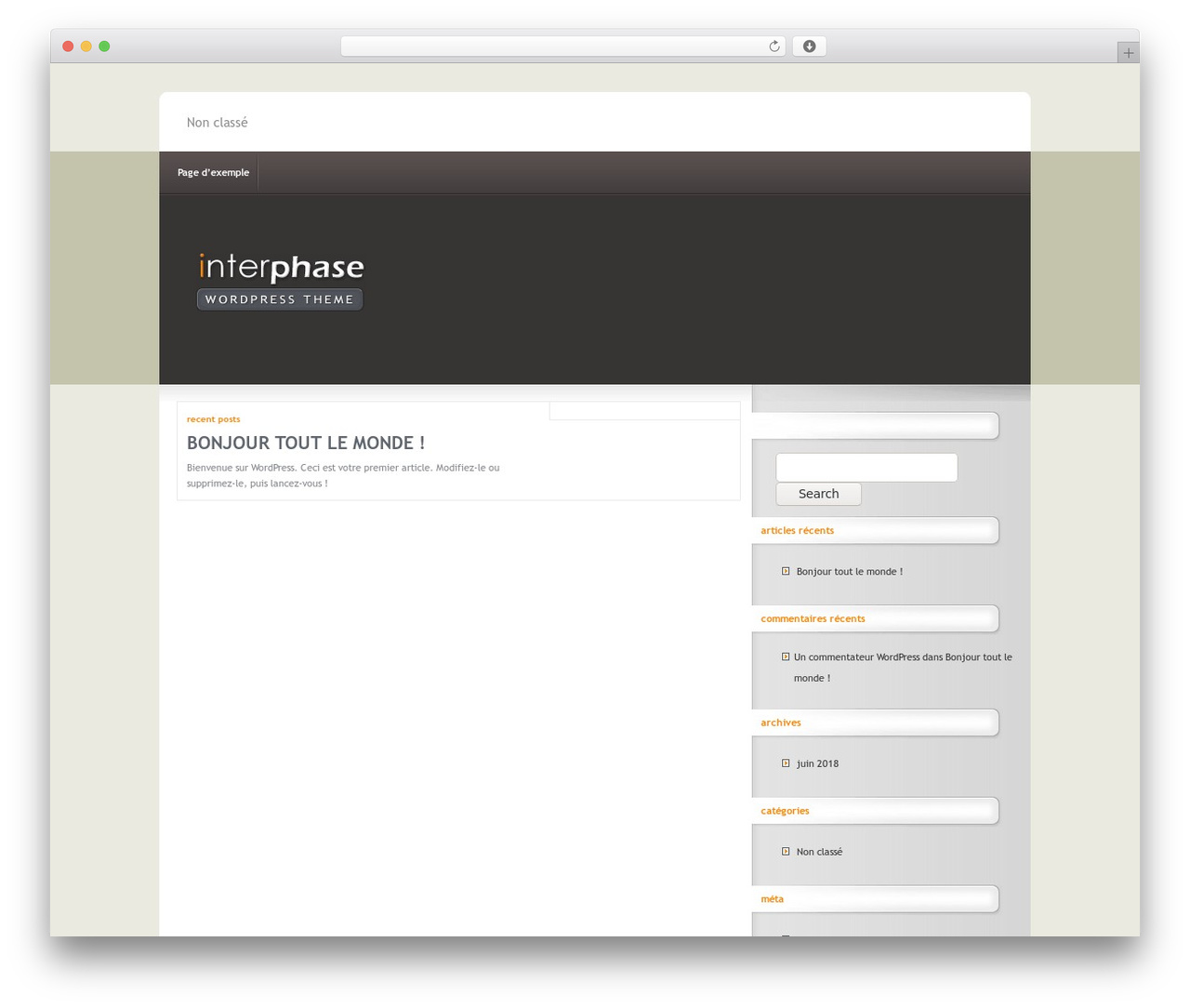Select Non classé in the top bar
Viewport: 1190px width, 1008px height.
tap(217, 123)
